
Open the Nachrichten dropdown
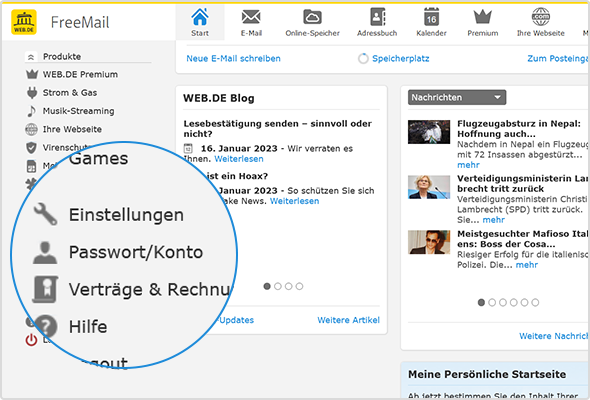click(457, 97)
